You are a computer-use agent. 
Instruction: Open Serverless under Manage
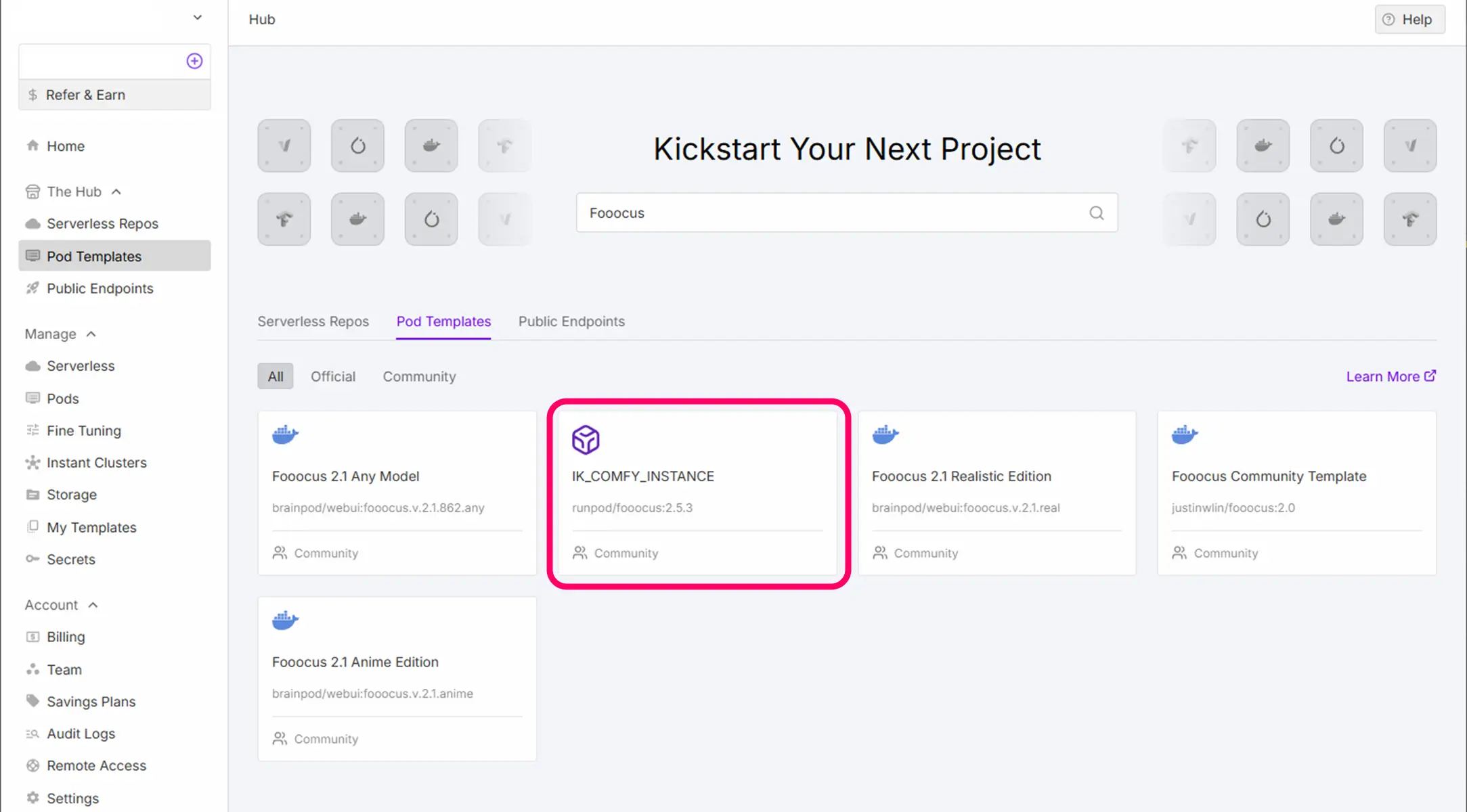tap(81, 366)
